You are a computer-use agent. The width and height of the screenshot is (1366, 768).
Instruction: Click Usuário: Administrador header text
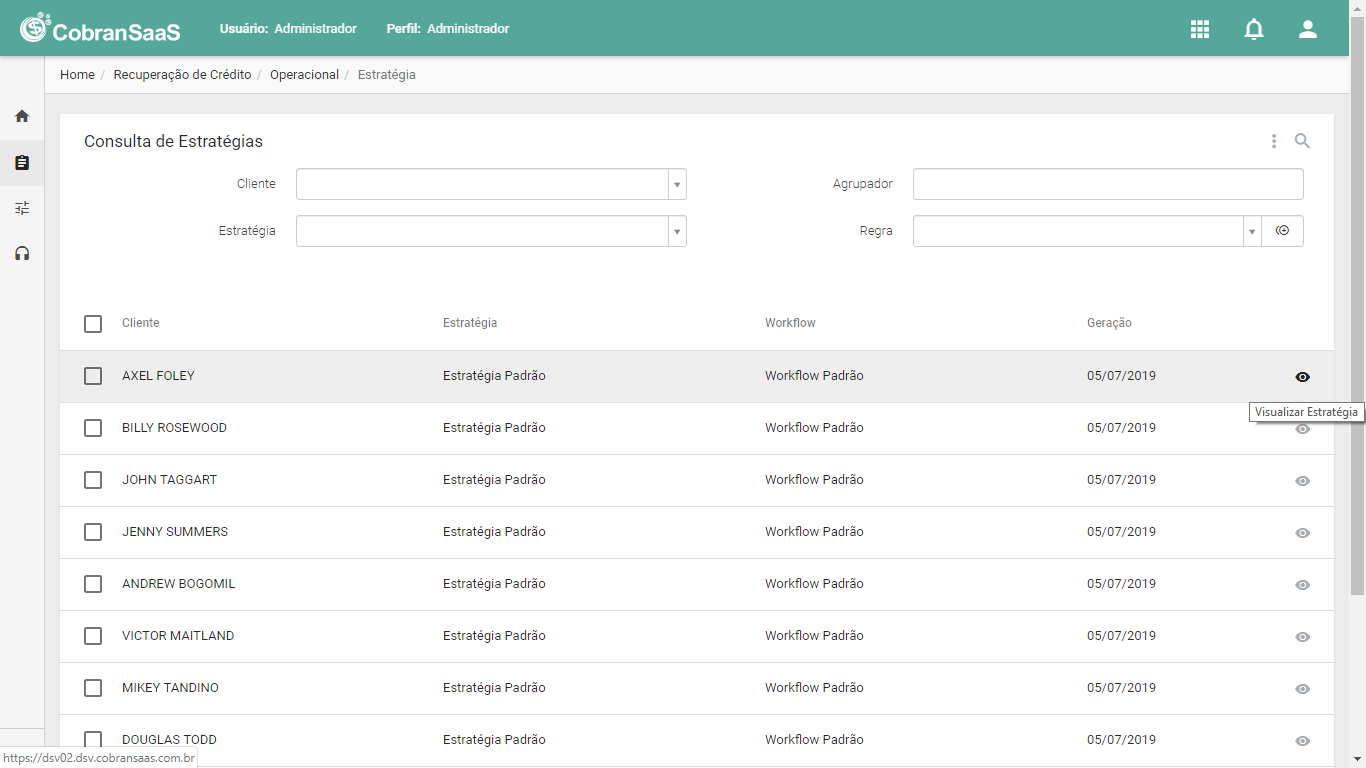tap(288, 29)
